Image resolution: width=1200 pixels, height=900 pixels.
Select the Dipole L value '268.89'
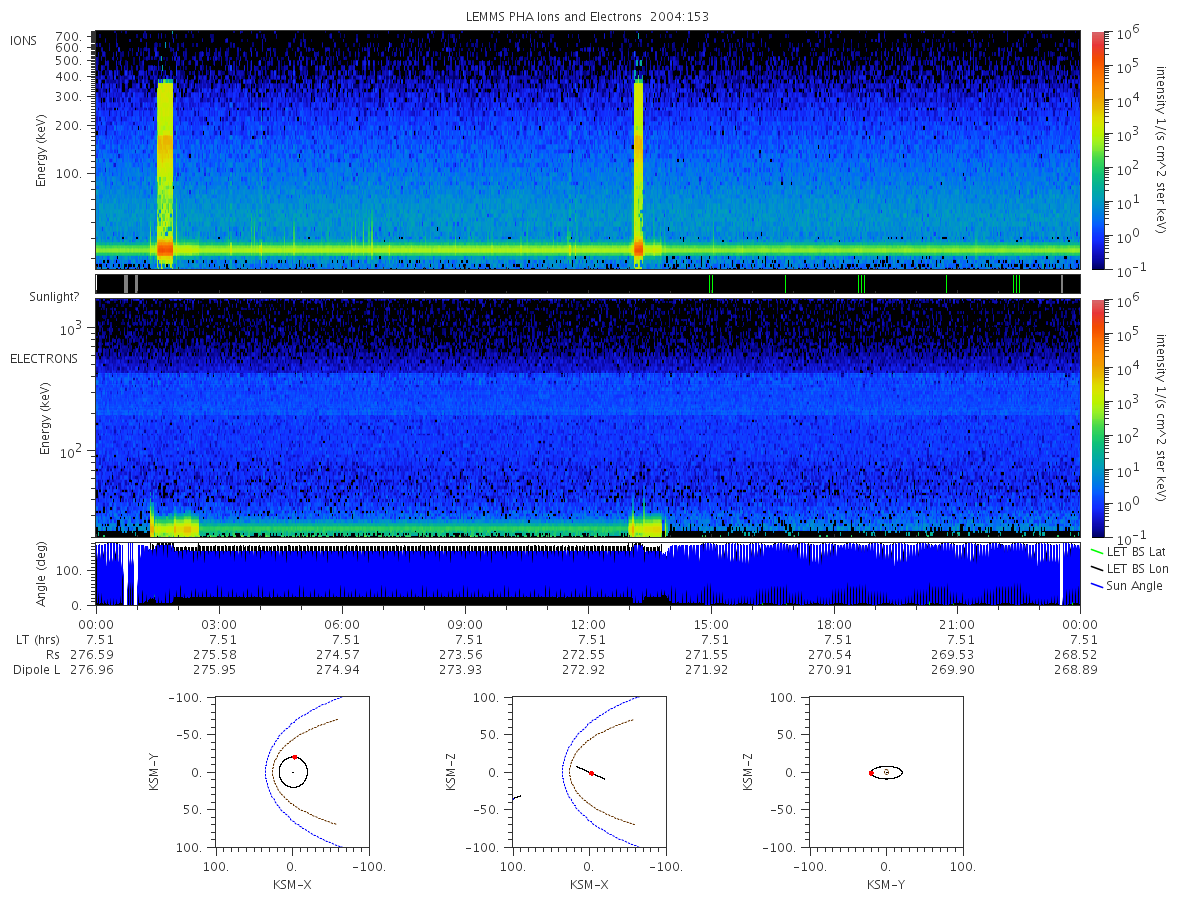(1075, 670)
